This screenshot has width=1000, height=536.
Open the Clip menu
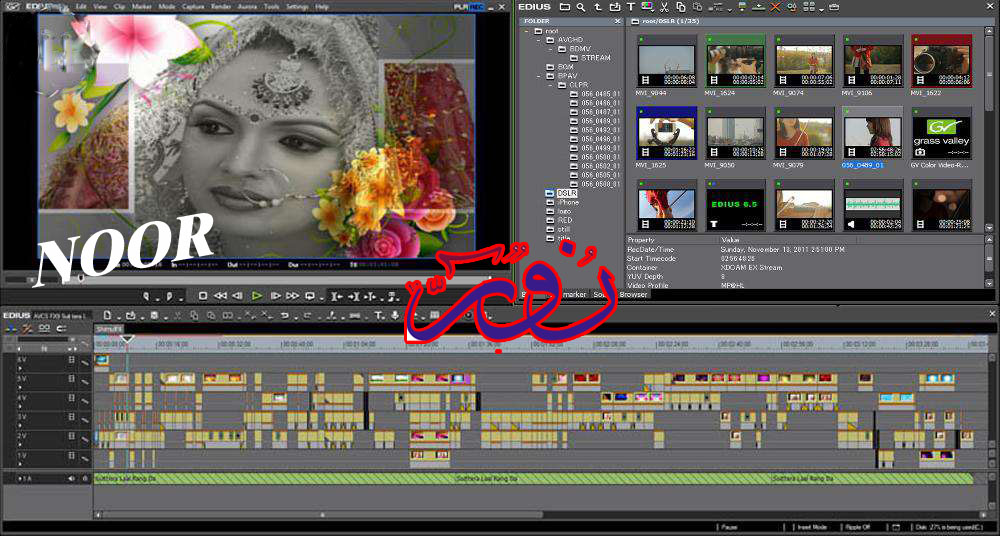tap(119, 6)
